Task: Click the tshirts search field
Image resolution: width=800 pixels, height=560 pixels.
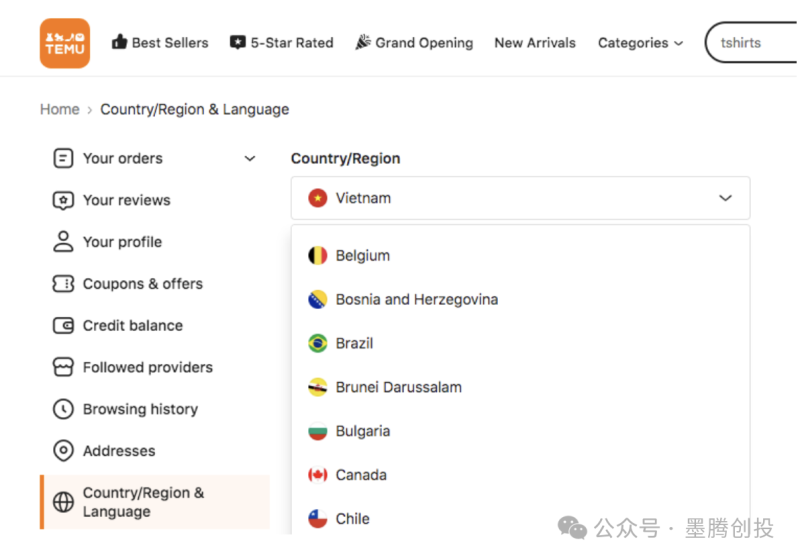Action: click(755, 43)
